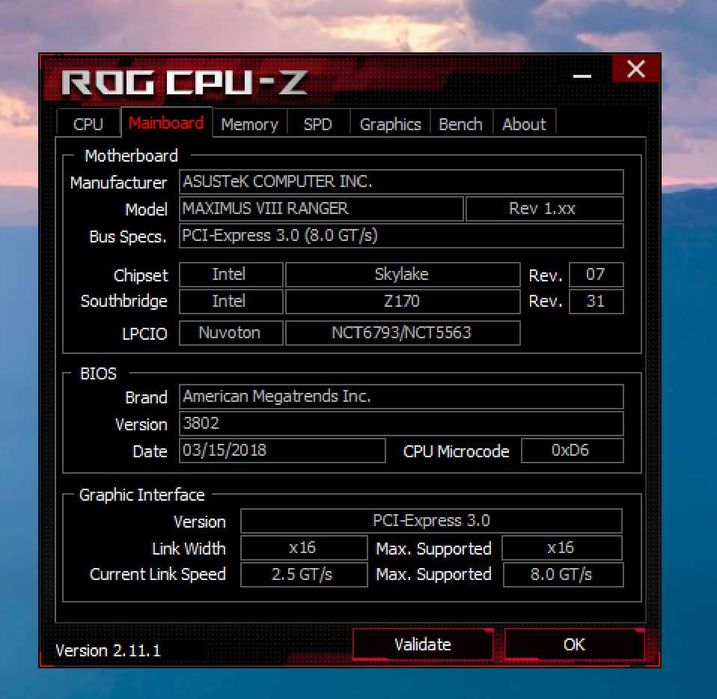Click the Chipset vendor Intel field

coord(231,274)
